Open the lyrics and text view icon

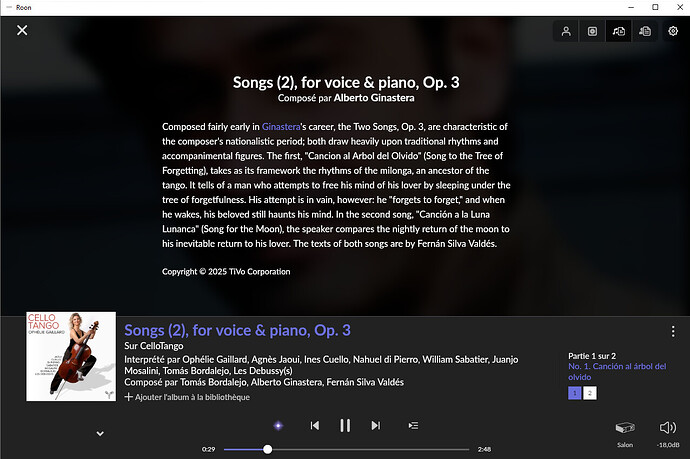[x=645, y=31]
